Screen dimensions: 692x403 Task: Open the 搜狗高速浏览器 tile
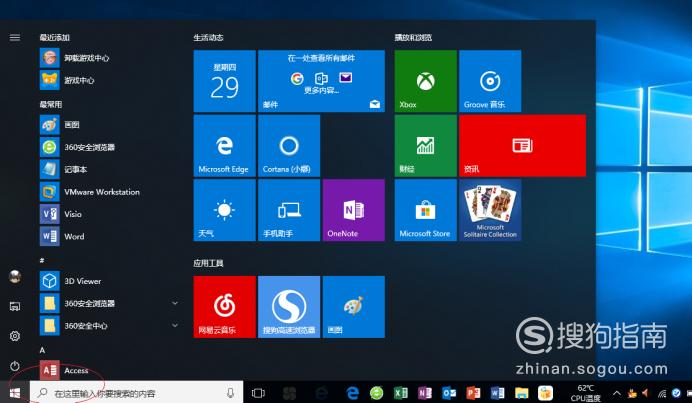(x=289, y=307)
